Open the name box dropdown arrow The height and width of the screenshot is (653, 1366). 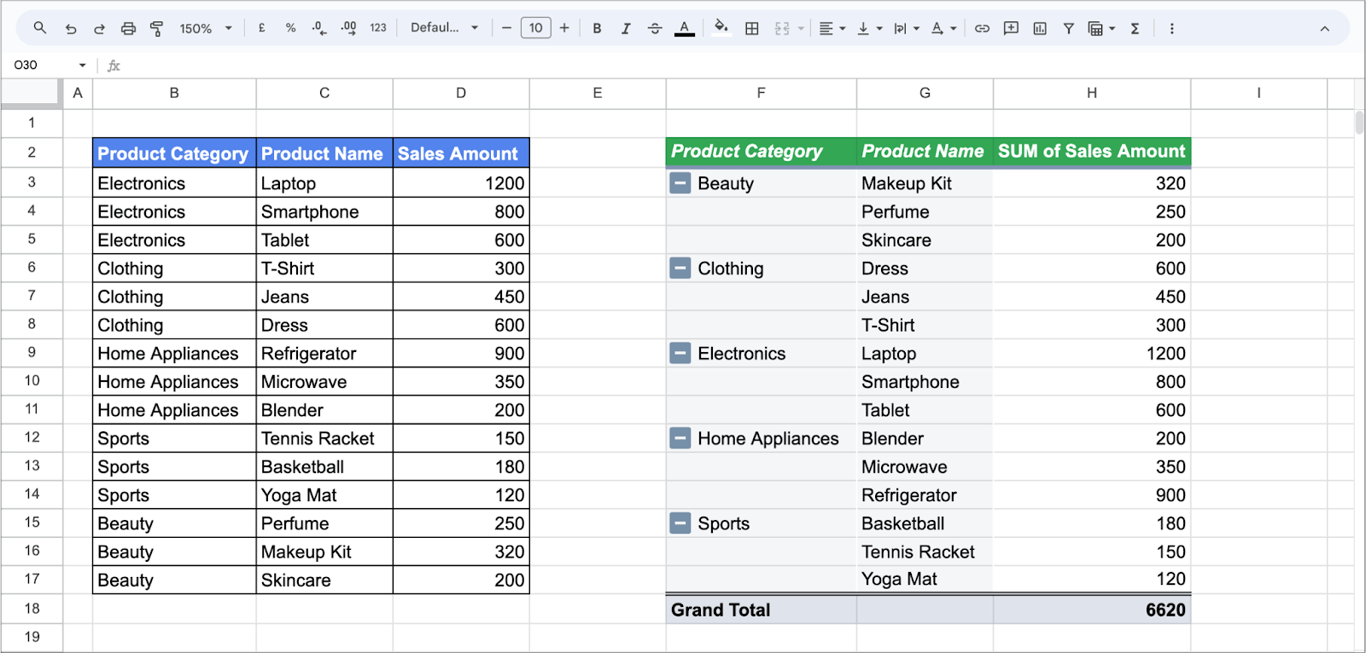pos(82,65)
